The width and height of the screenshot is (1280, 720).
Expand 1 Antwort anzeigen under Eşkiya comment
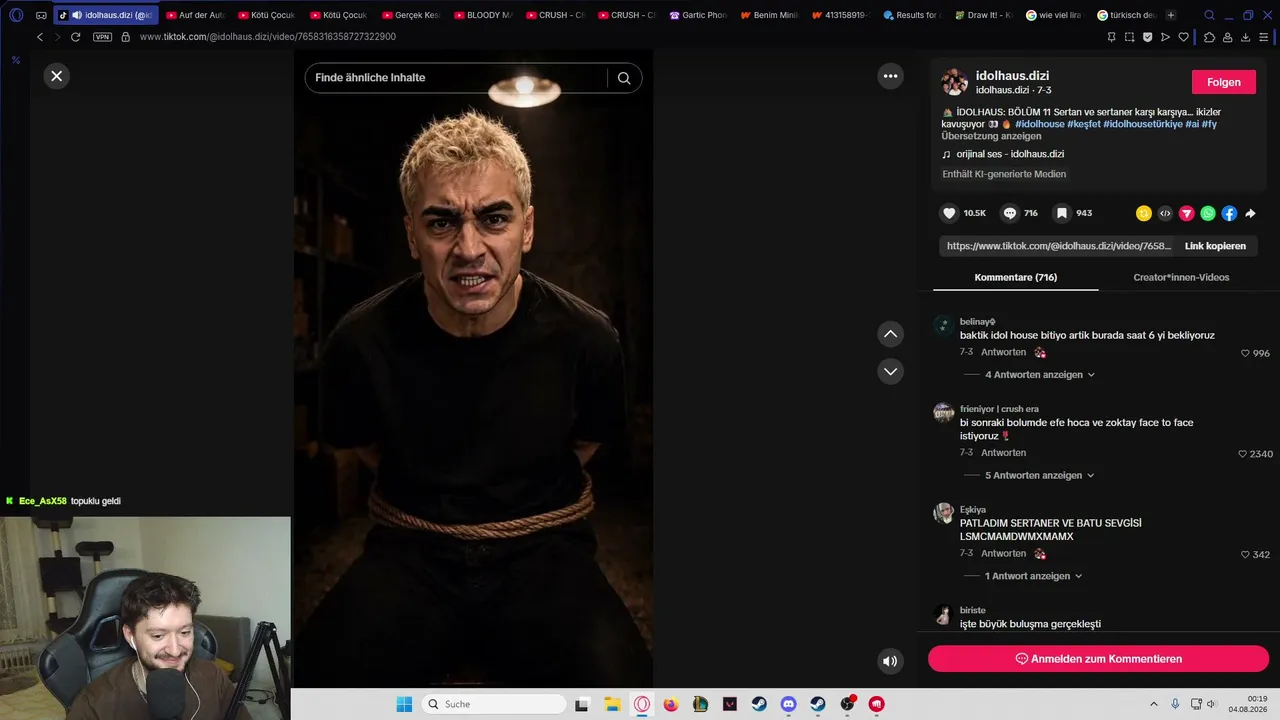[x=1034, y=576]
